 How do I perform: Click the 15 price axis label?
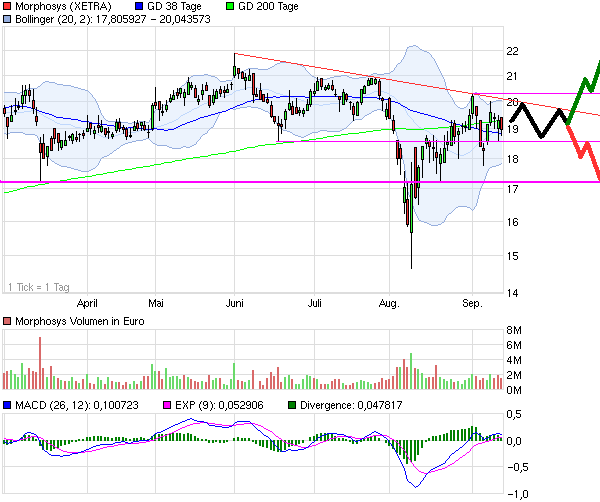pyautogui.click(x=512, y=256)
